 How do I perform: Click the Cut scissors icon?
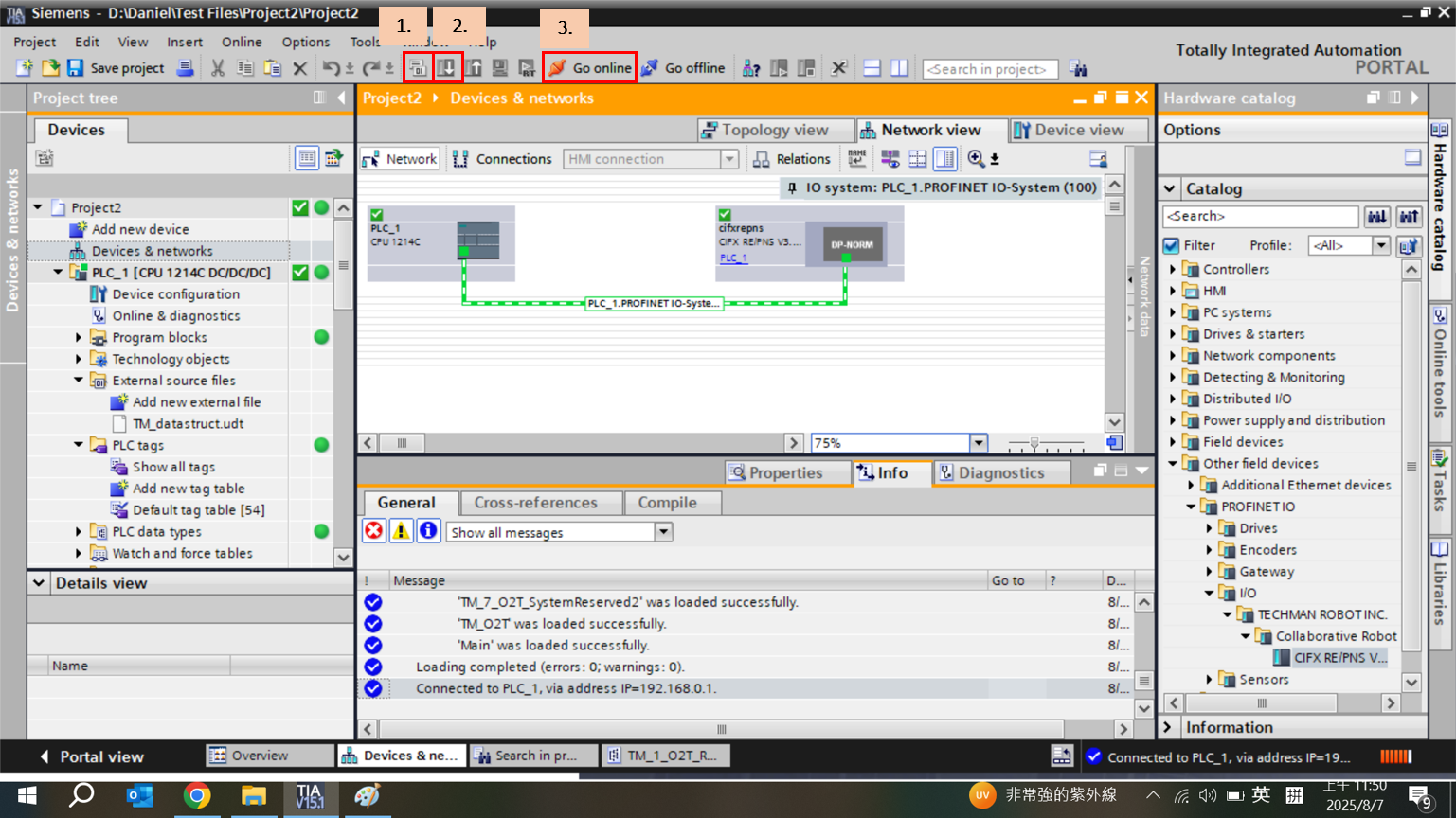(218, 68)
